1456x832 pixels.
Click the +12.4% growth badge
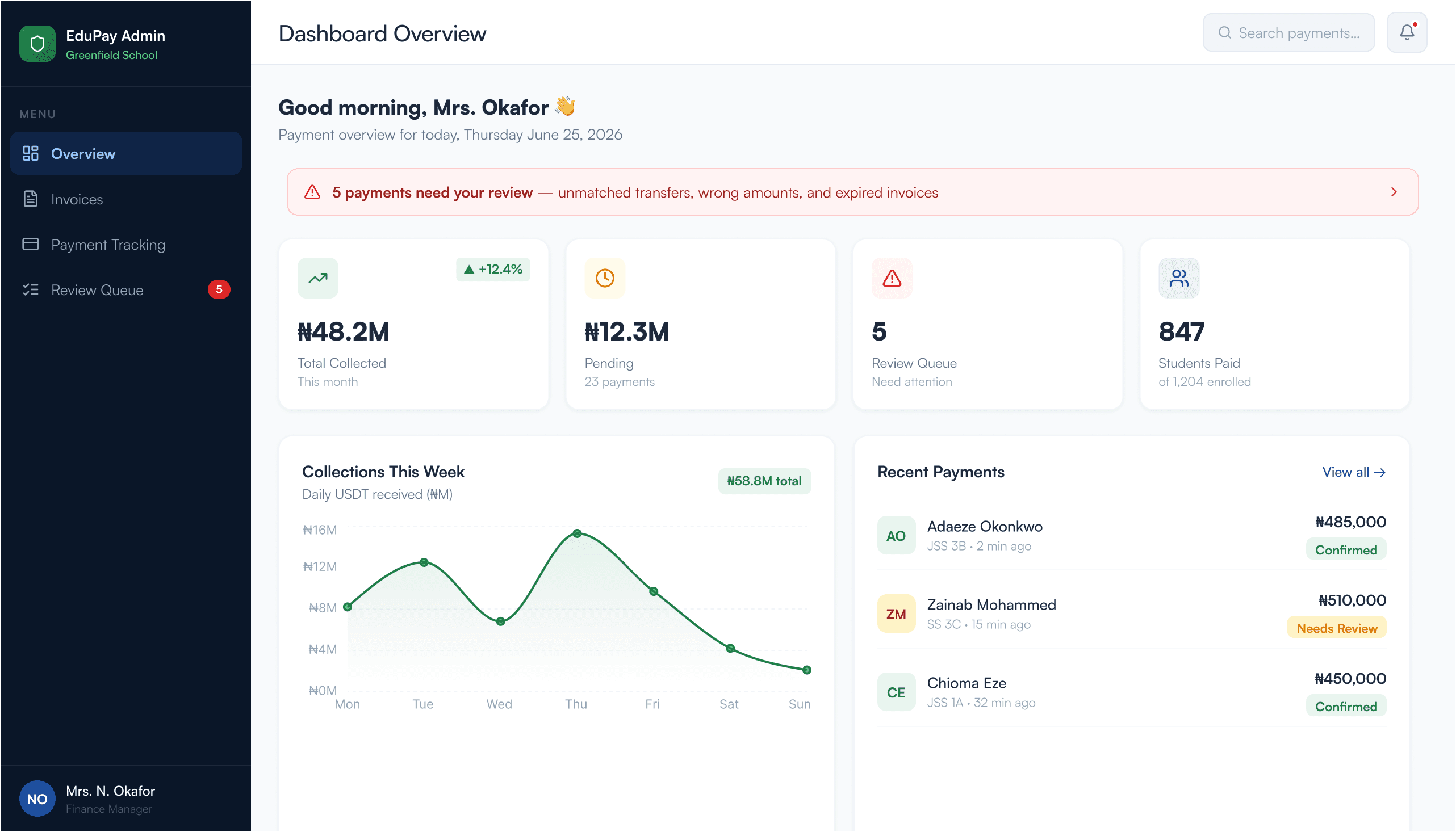pyautogui.click(x=493, y=269)
